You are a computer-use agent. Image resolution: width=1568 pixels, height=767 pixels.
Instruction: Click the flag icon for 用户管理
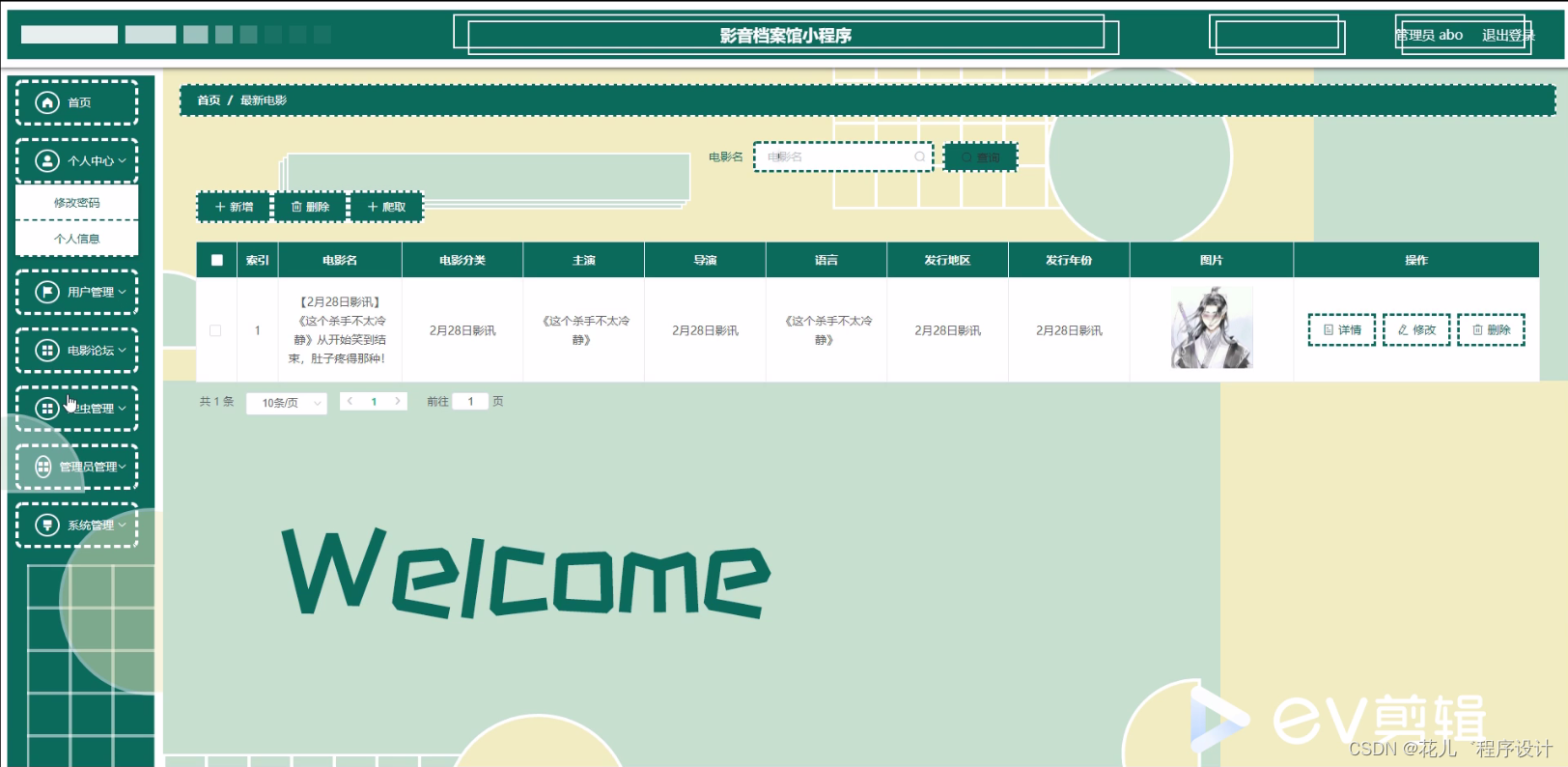47,292
